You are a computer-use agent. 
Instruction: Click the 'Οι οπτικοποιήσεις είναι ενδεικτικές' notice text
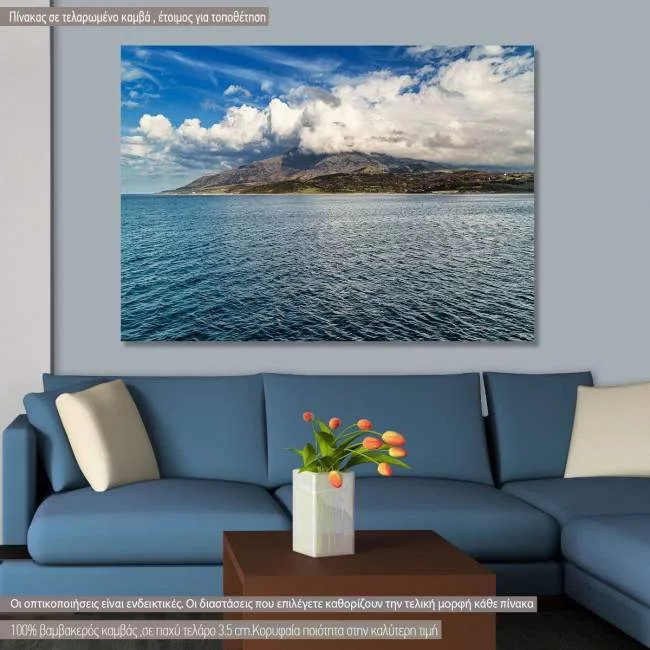[x=273, y=604]
